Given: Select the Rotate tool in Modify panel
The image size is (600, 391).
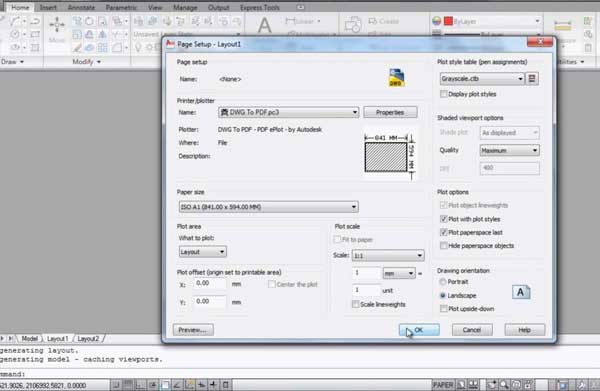Looking at the screenshot, I should click(89, 21).
